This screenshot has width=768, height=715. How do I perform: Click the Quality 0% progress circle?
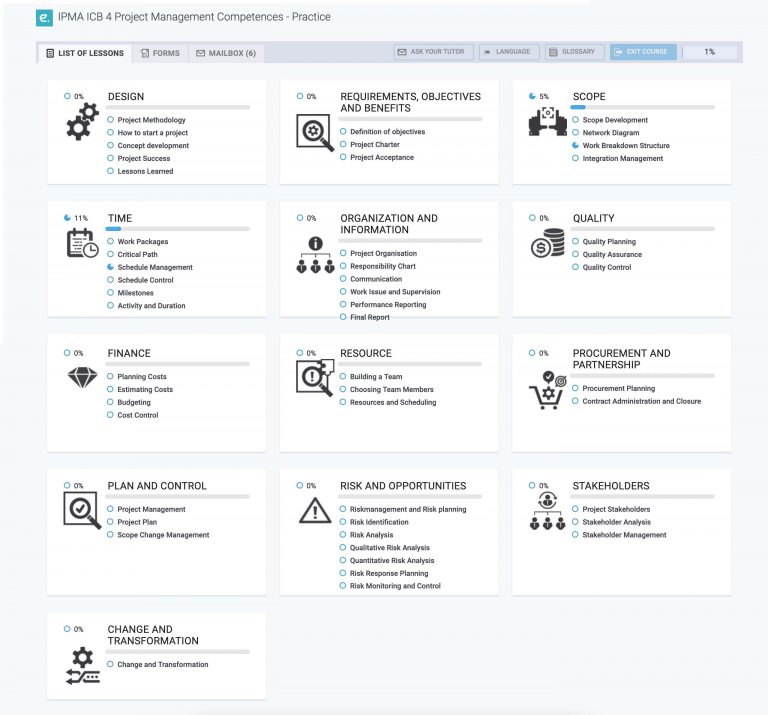[532, 218]
